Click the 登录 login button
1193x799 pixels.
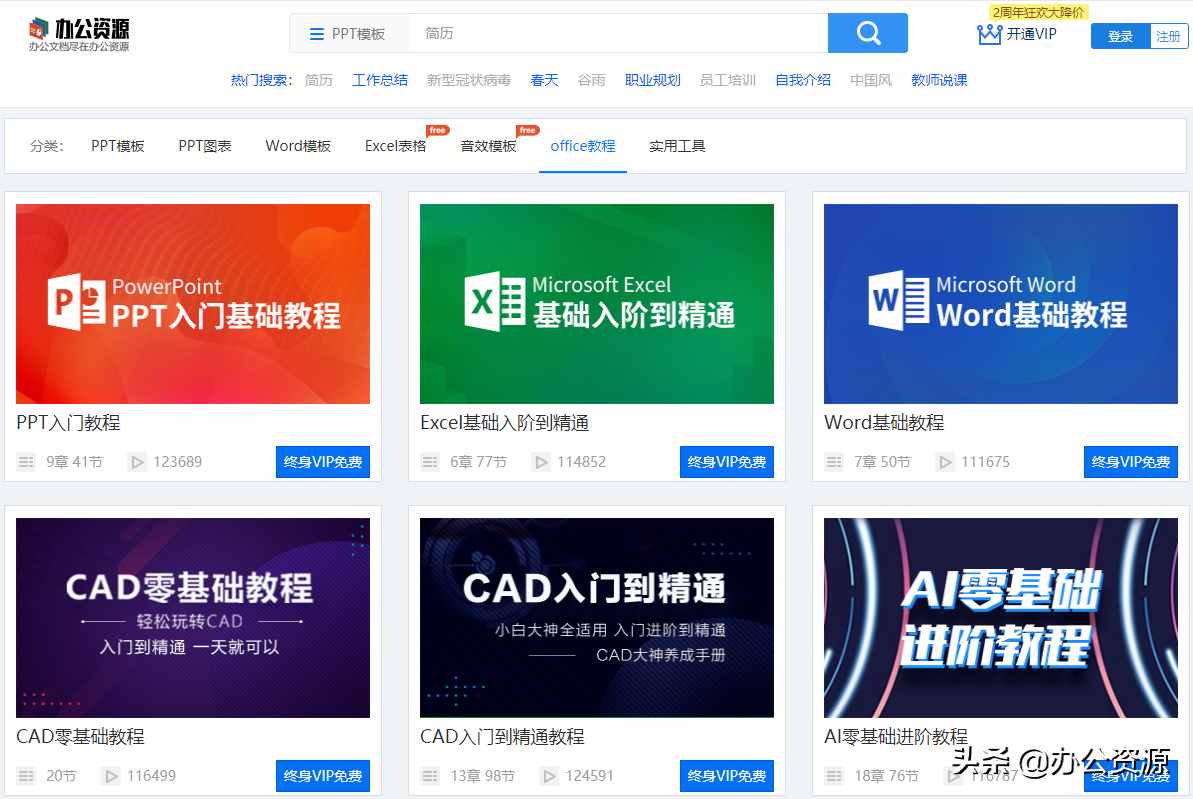(1119, 35)
